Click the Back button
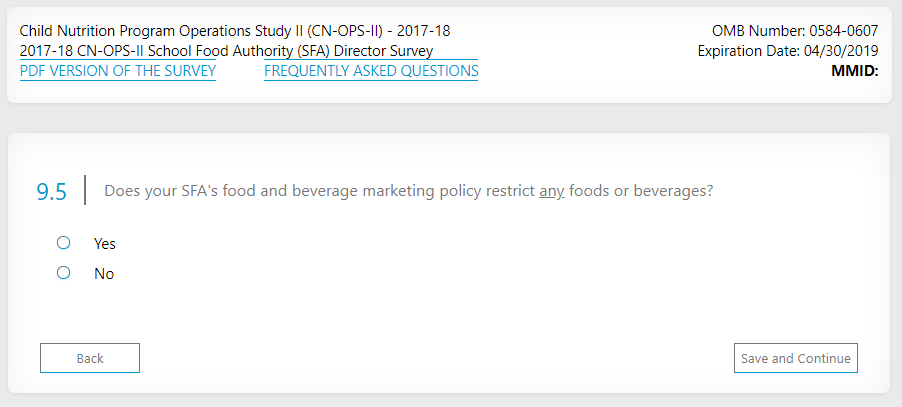 [x=90, y=358]
